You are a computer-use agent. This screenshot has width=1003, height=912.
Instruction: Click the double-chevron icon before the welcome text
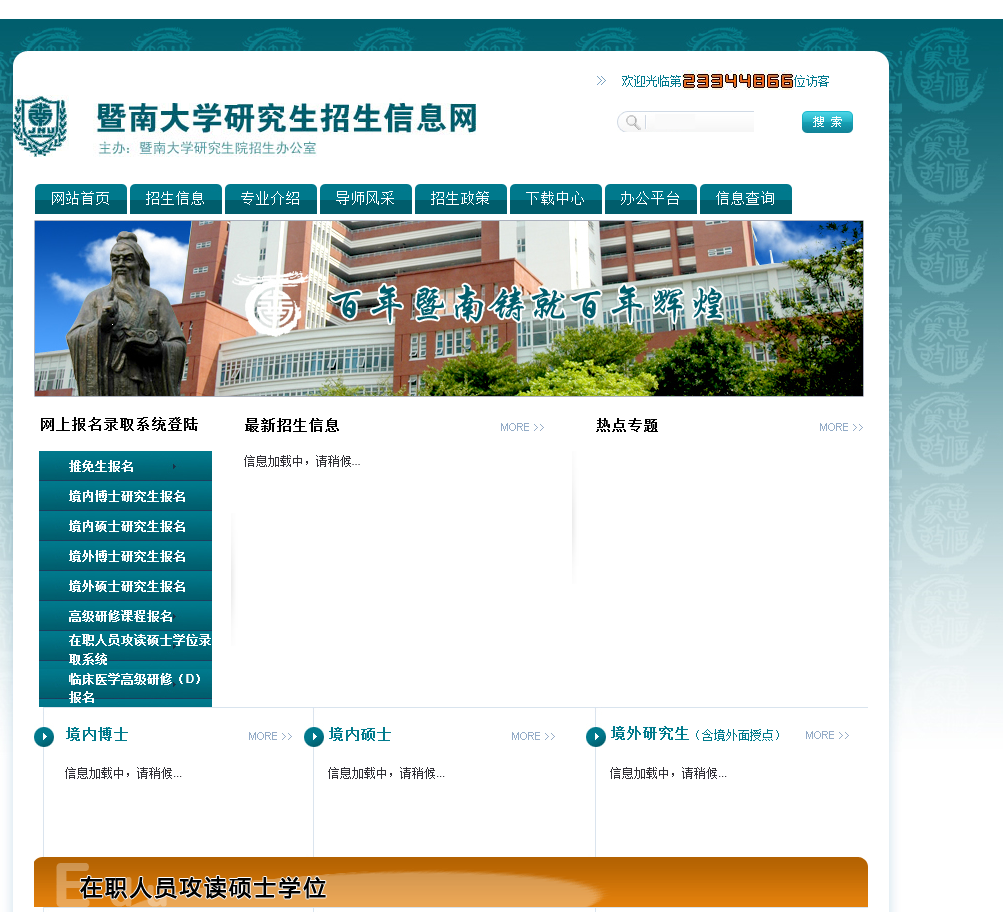coord(601,81)
